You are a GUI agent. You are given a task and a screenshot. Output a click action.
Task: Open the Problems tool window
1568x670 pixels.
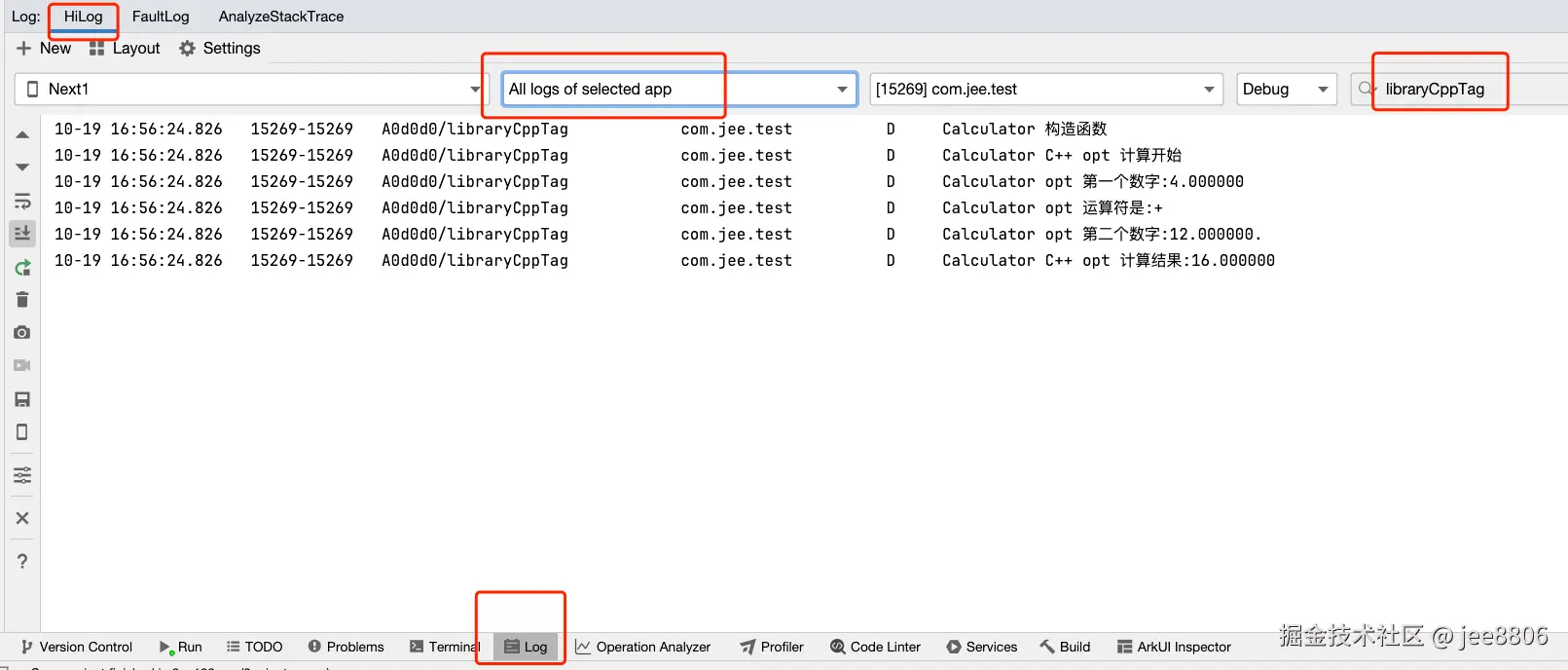(346, 647)
